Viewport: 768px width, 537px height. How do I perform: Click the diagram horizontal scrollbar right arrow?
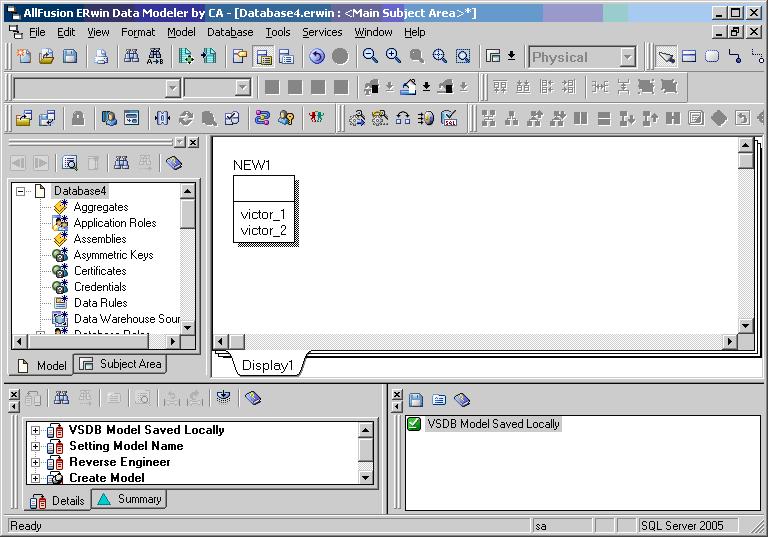[730, 342]
